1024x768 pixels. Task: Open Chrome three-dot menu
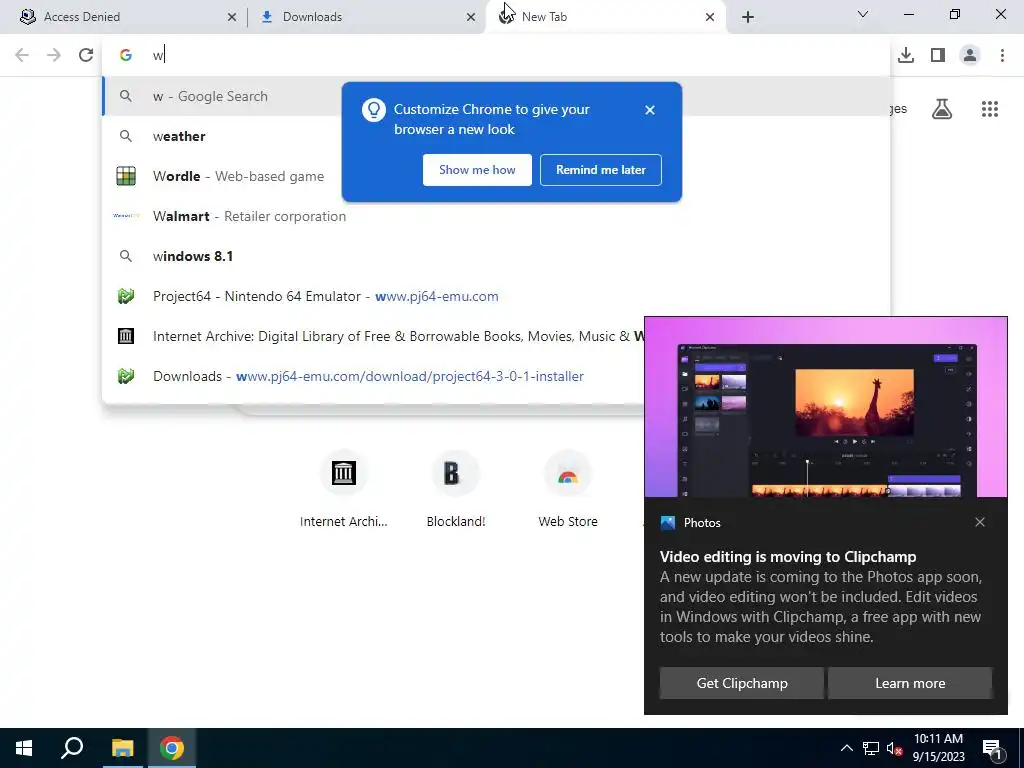click(1002, 55)
